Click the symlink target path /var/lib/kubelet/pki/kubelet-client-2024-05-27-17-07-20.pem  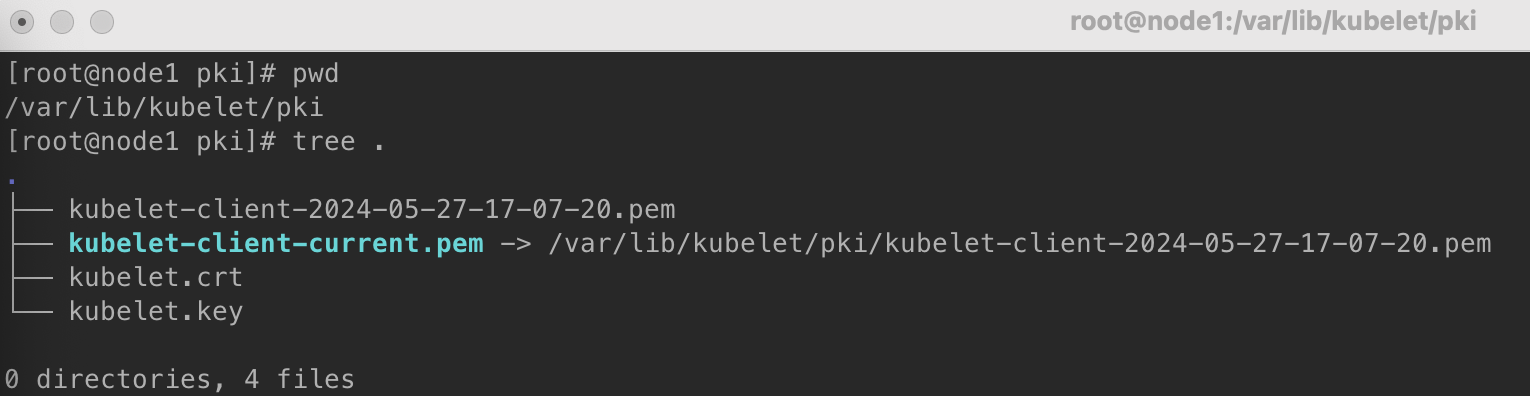coord(1020,243)
